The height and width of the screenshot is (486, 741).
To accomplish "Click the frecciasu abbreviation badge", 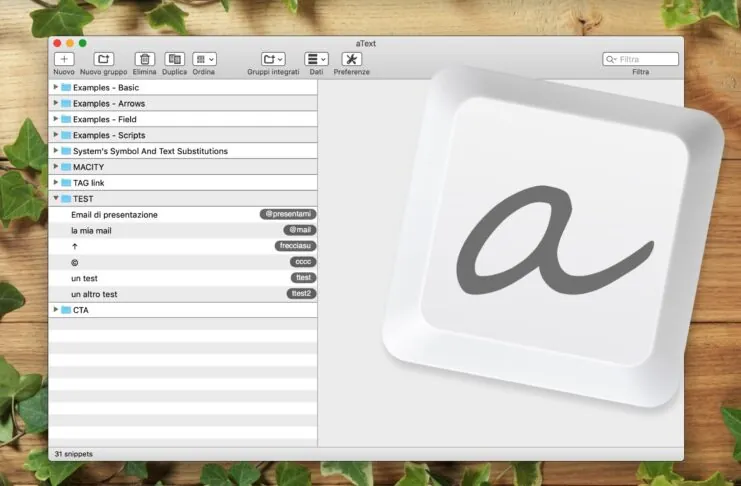I will (295, 246).
